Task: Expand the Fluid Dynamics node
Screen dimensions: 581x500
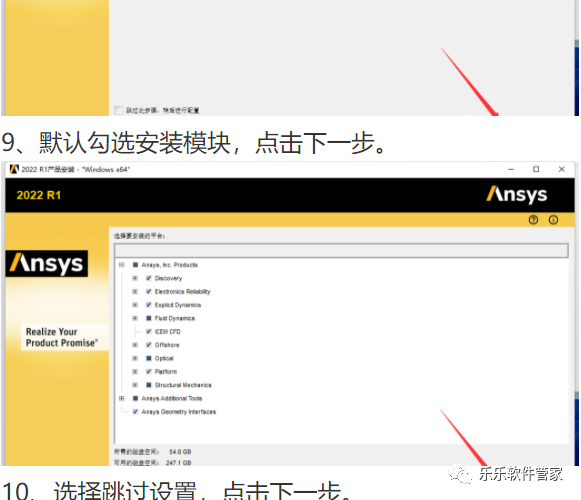Action: (135, 318)
